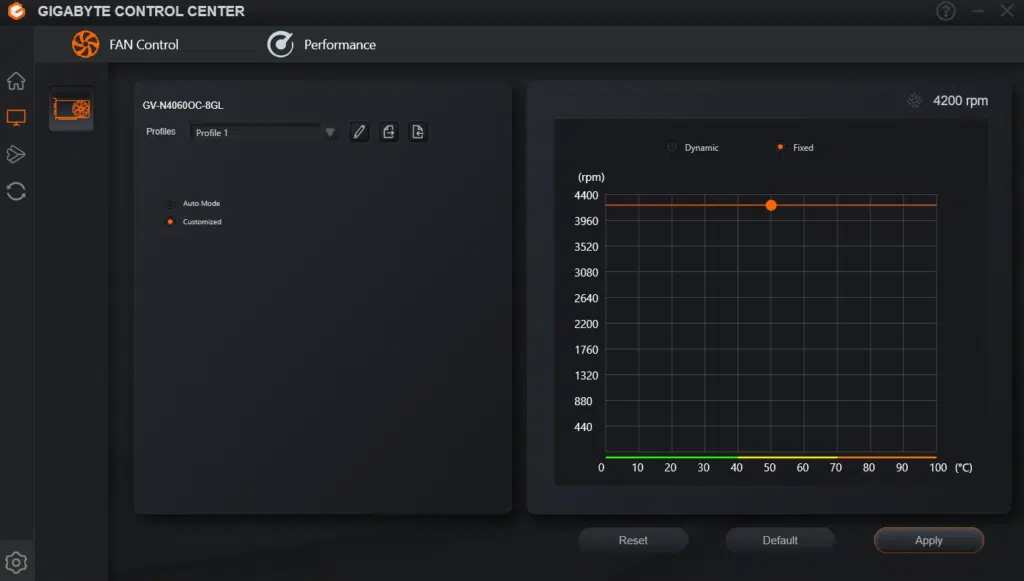Viewport: 1024px width, 581px height.
Task: Select the graphics card device thumbnail
Action: (71, 109)
